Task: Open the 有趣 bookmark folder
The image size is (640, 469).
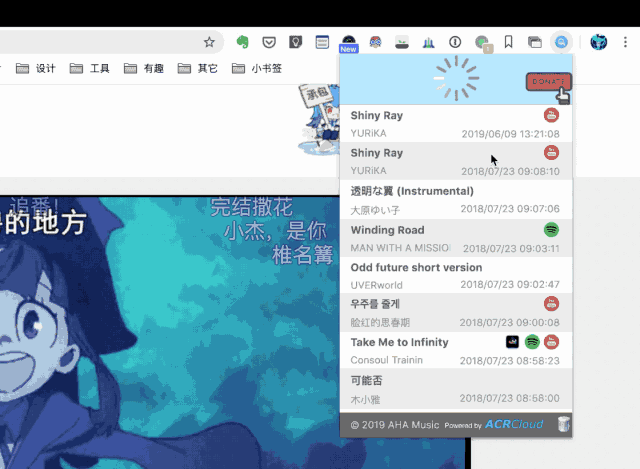Action: point(144,69)
